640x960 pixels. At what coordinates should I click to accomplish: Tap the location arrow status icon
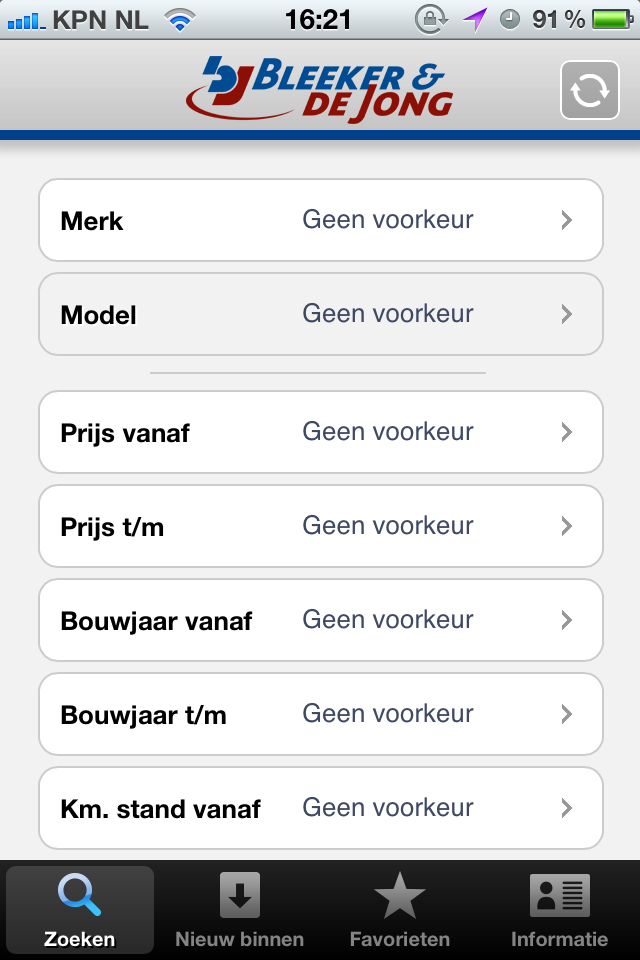pyautogui.click(x=474, y=19)
